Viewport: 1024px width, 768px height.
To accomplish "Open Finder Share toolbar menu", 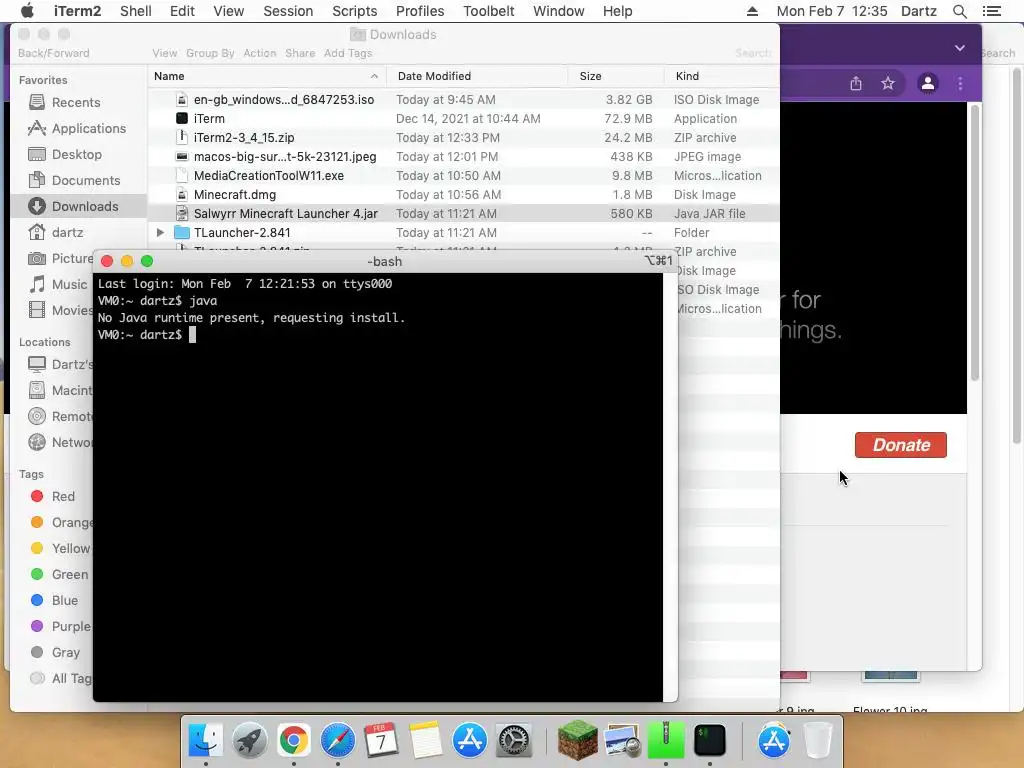I will (300, 53).
